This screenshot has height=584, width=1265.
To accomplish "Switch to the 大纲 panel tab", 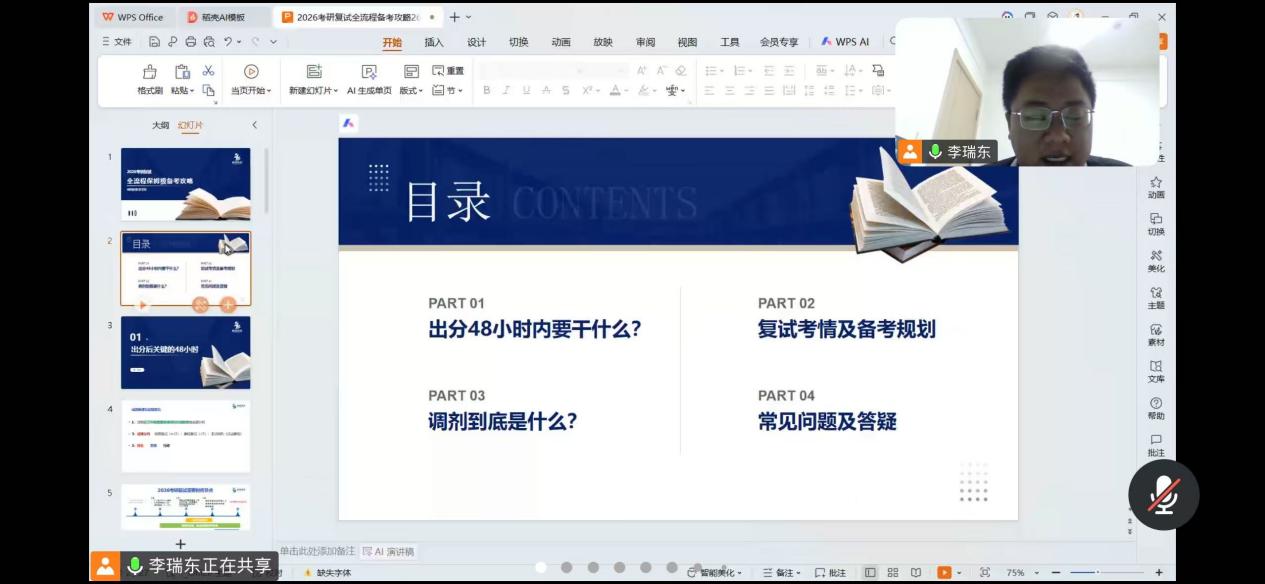I will pyautogui.click(x=162, y=125).
